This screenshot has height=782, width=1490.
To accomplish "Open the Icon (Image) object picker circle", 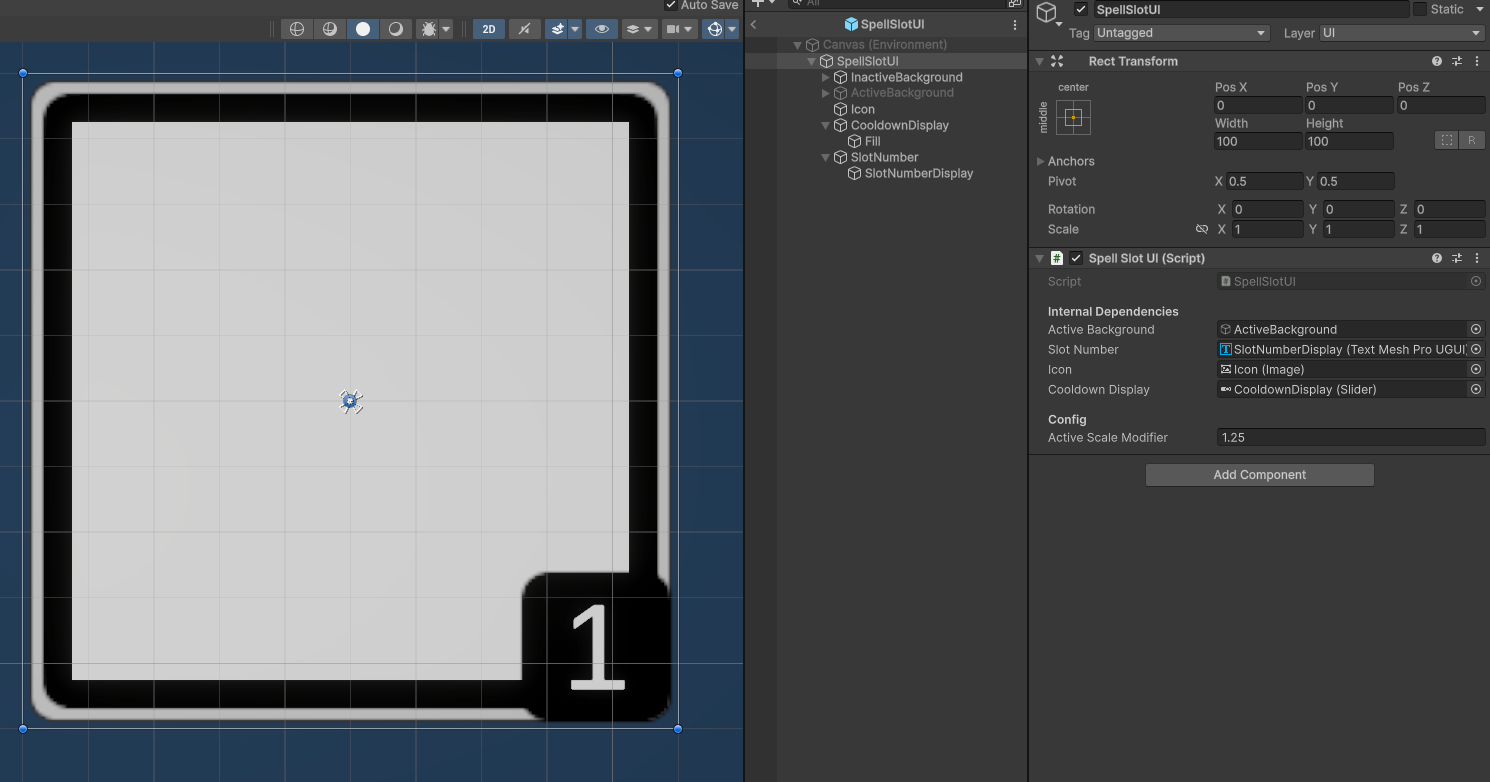I will 1476,369.
